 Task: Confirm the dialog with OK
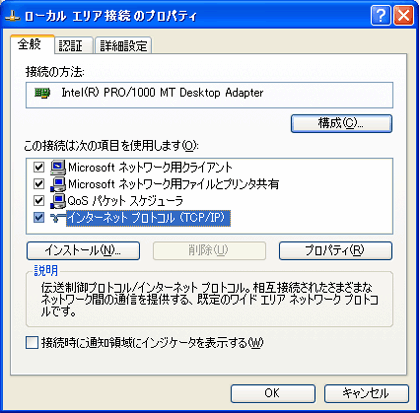point(273,393)
